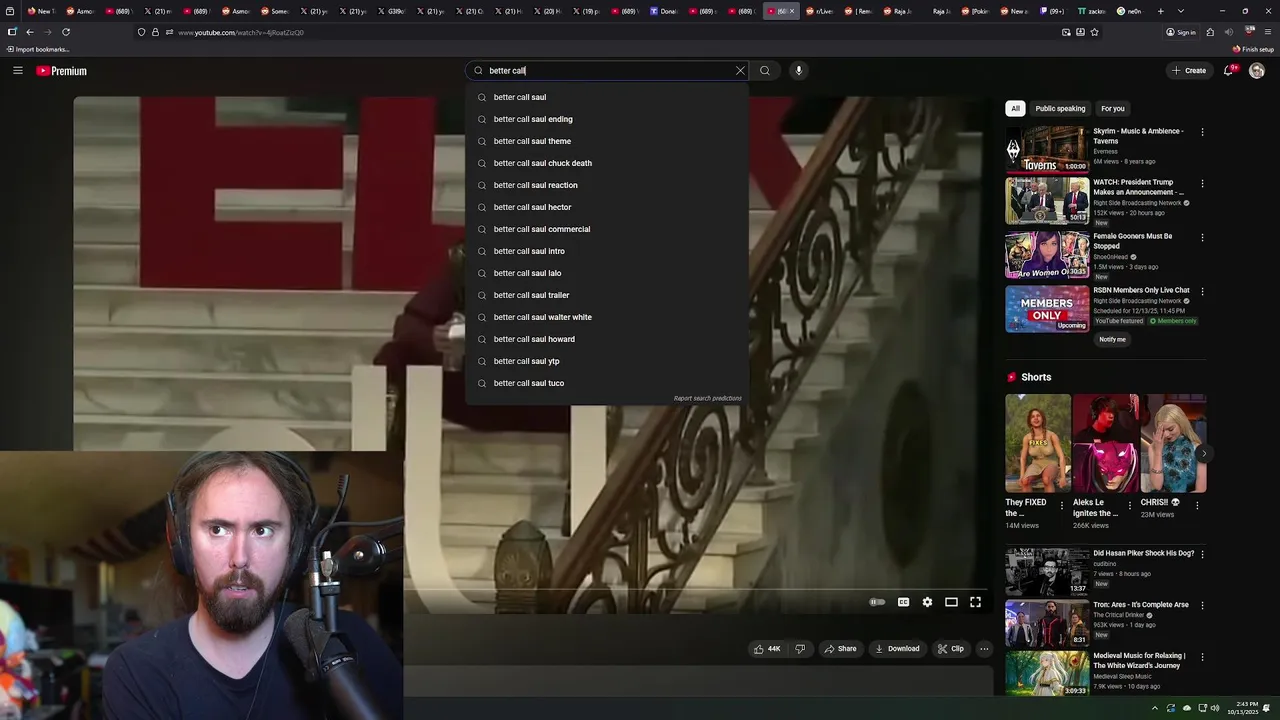Show hidden system tray icons chevron
1280x720 pixels.
tap(1155, 708)
